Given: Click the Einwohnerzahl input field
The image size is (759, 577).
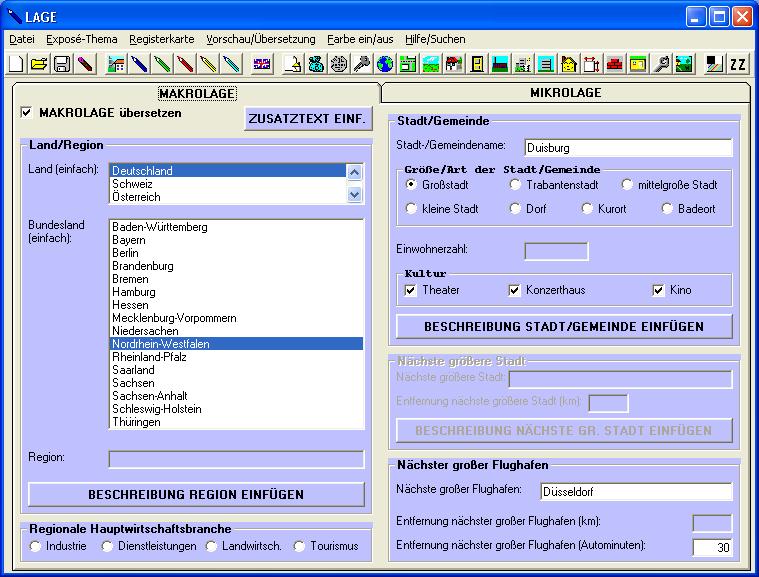Looking at the screenshot, I should click(x=556, y=251).
